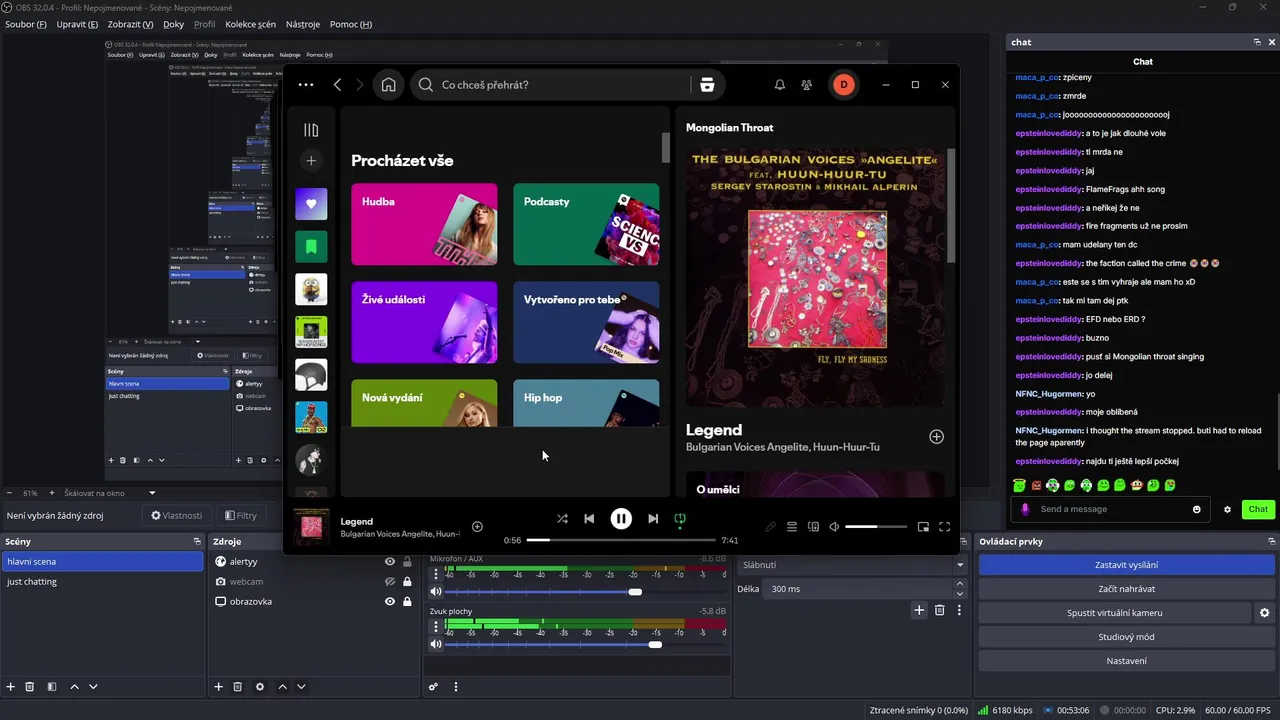Click Začít nahrávat button
This screenshot has width=1280, height=720.
(x=1126, y=589)
